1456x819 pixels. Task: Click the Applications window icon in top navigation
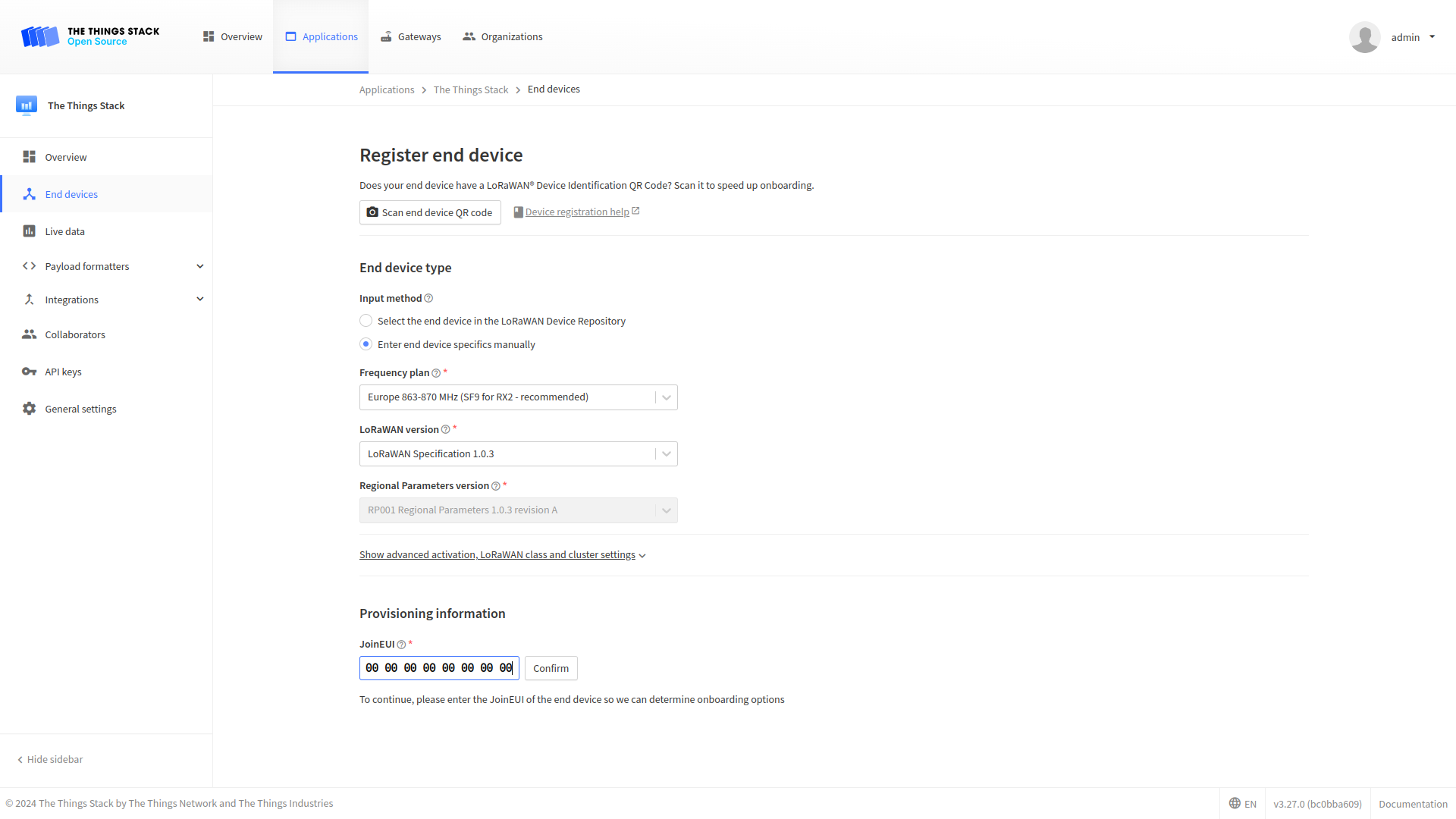point(290,36)
